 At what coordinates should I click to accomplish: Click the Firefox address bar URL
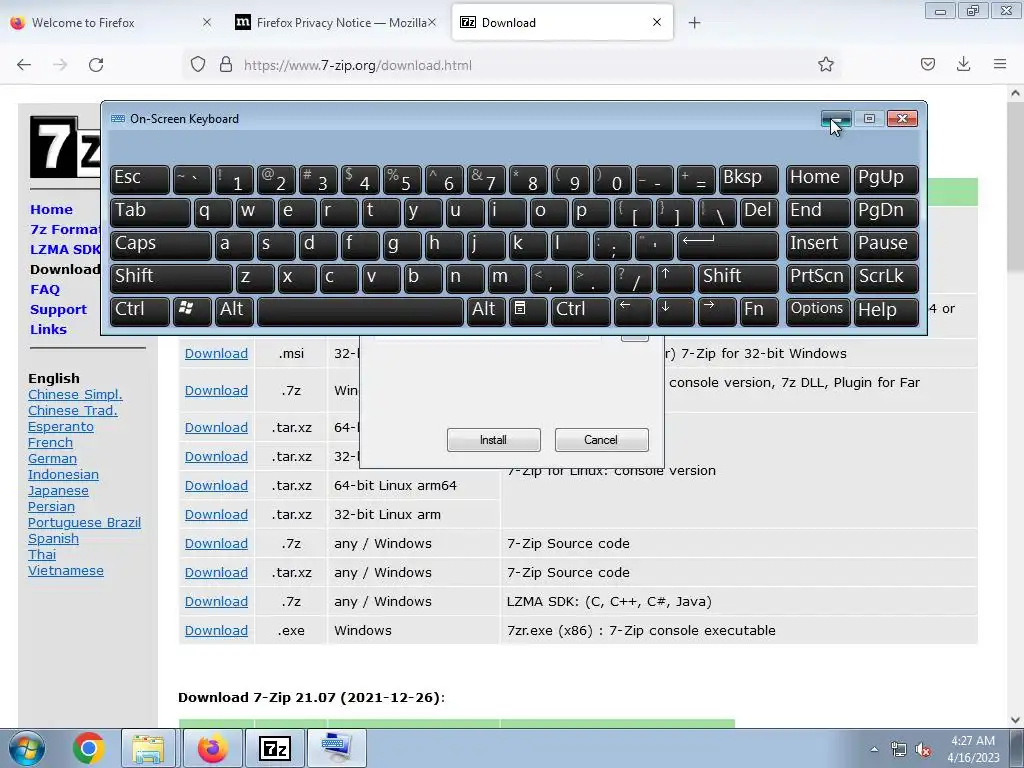point(357,65)
